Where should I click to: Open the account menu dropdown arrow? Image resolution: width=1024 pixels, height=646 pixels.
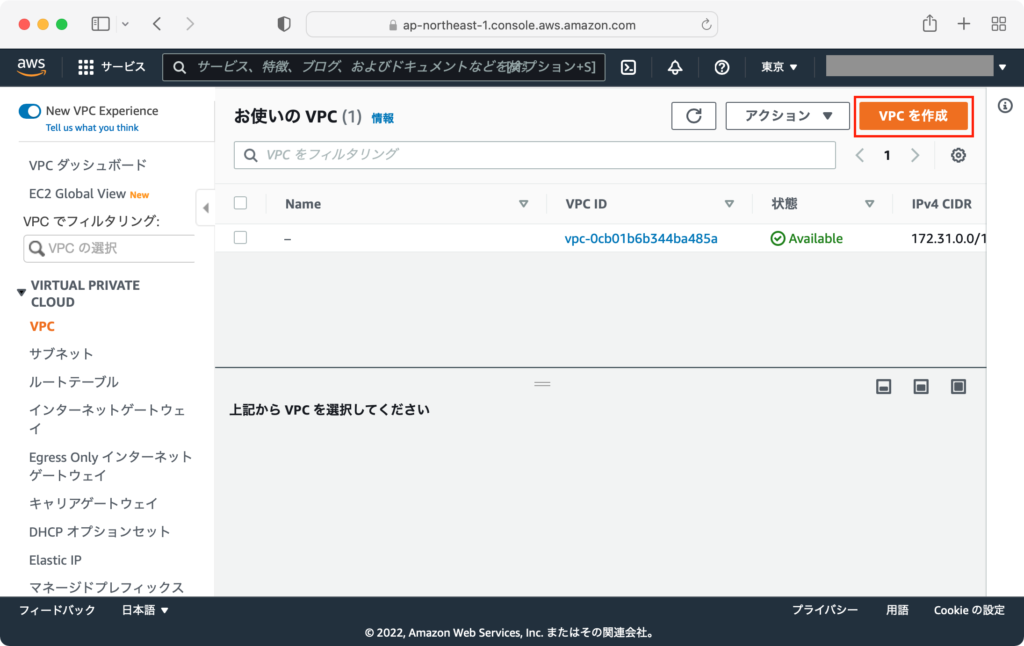click(1002, 67)
